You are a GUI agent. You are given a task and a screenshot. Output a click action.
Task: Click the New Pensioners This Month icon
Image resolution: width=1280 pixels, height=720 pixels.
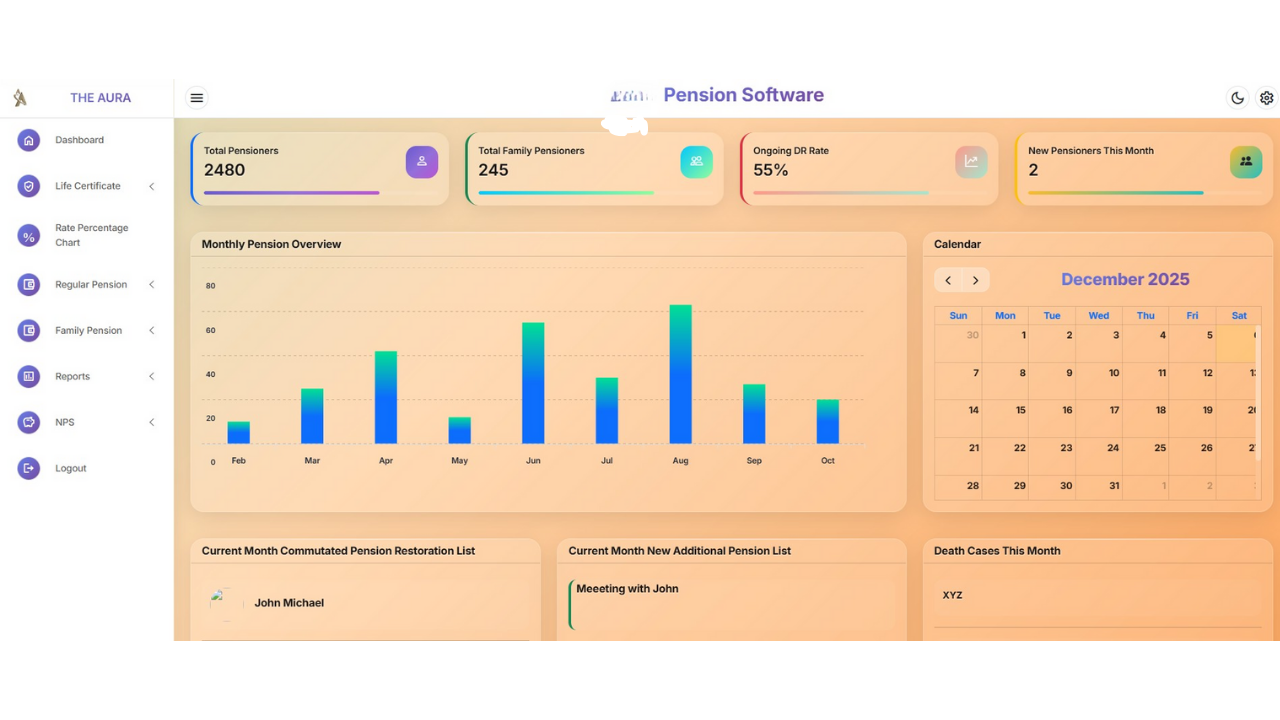point(1245,161)
